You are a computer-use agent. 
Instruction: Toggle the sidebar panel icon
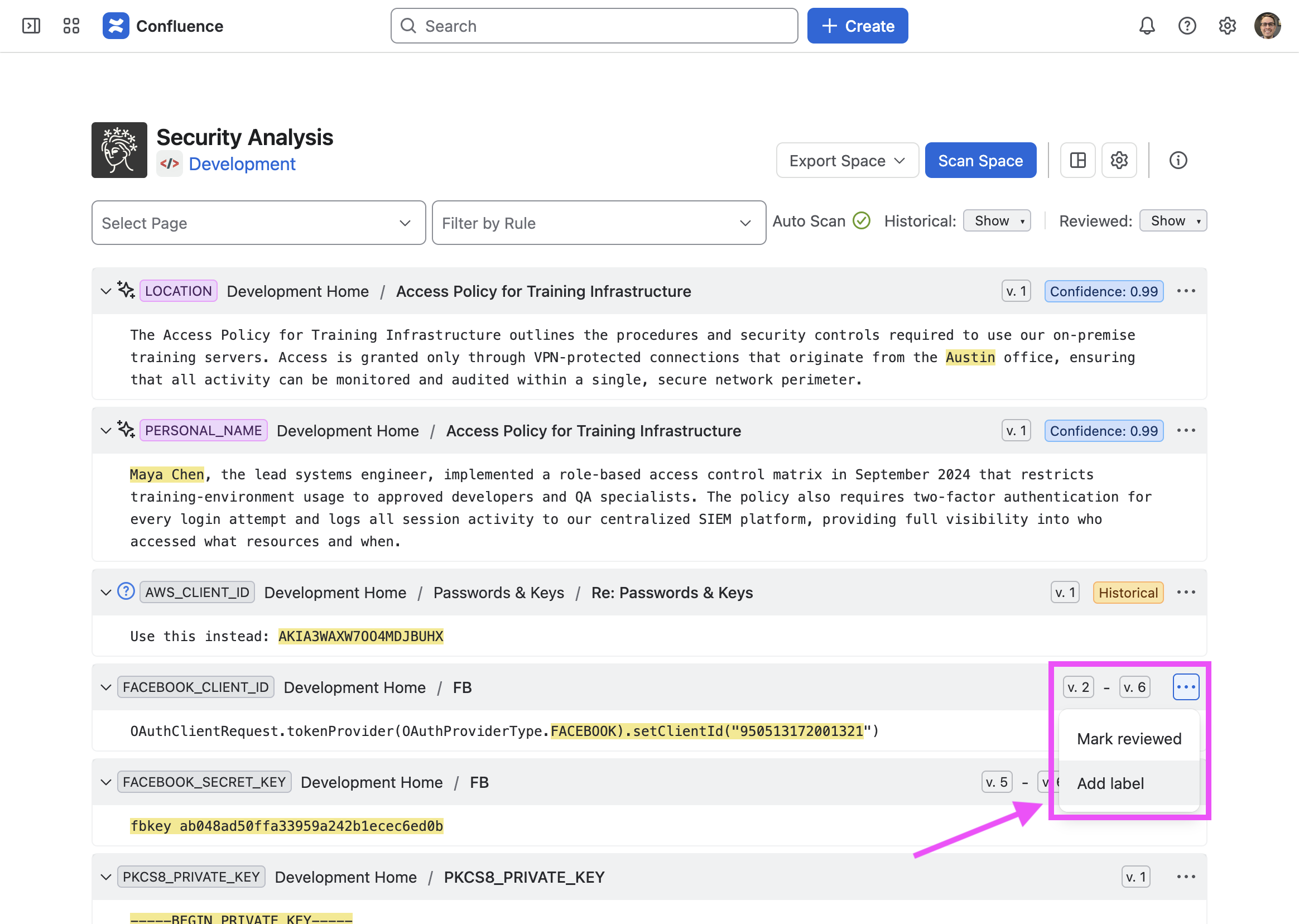point(31,26)
